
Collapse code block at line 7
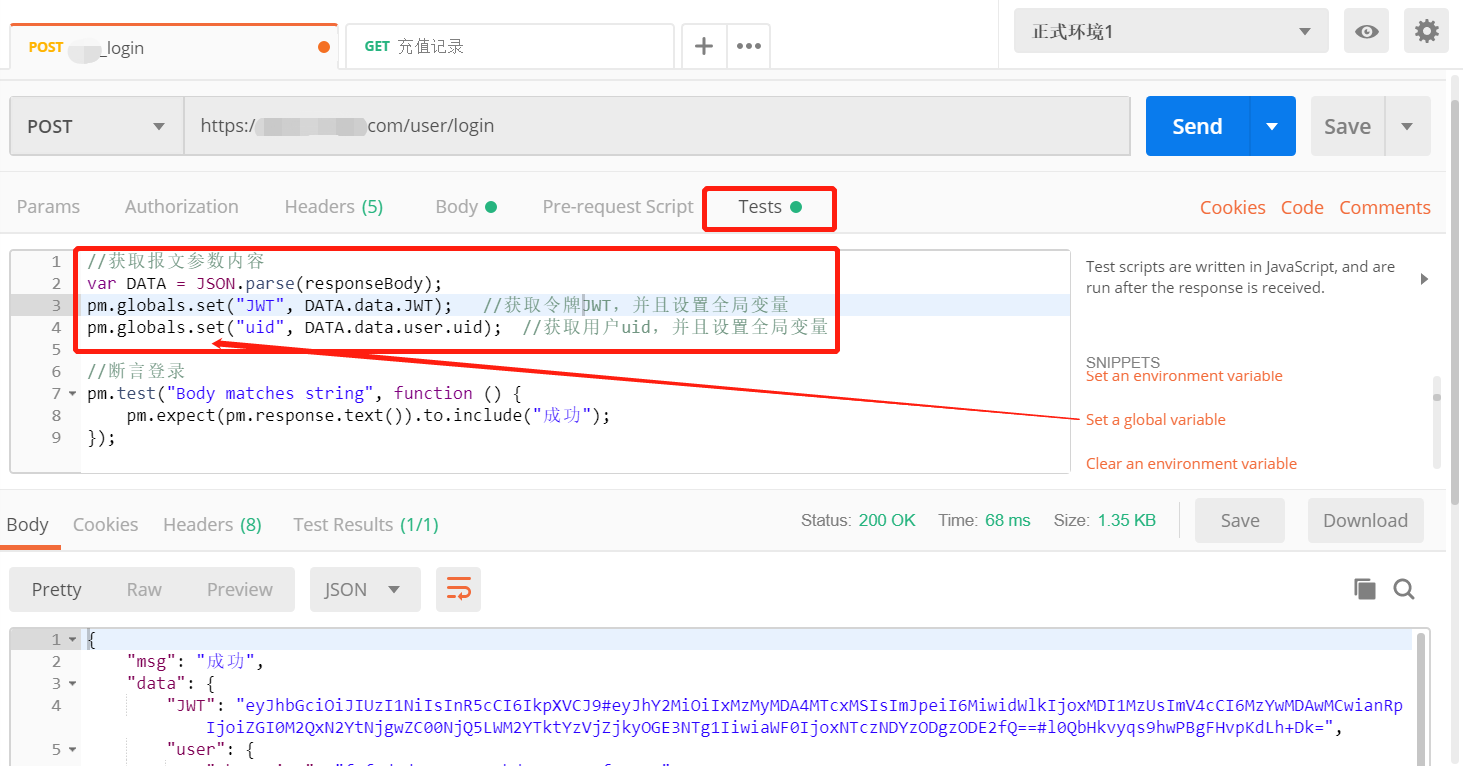[x=70, y=394]
